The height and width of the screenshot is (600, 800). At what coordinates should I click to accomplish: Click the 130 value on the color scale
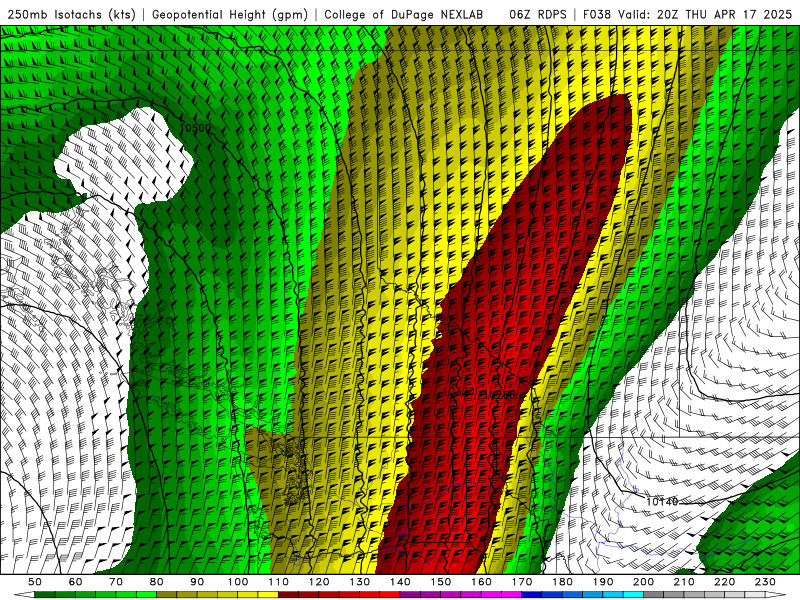tap(360, 582)
